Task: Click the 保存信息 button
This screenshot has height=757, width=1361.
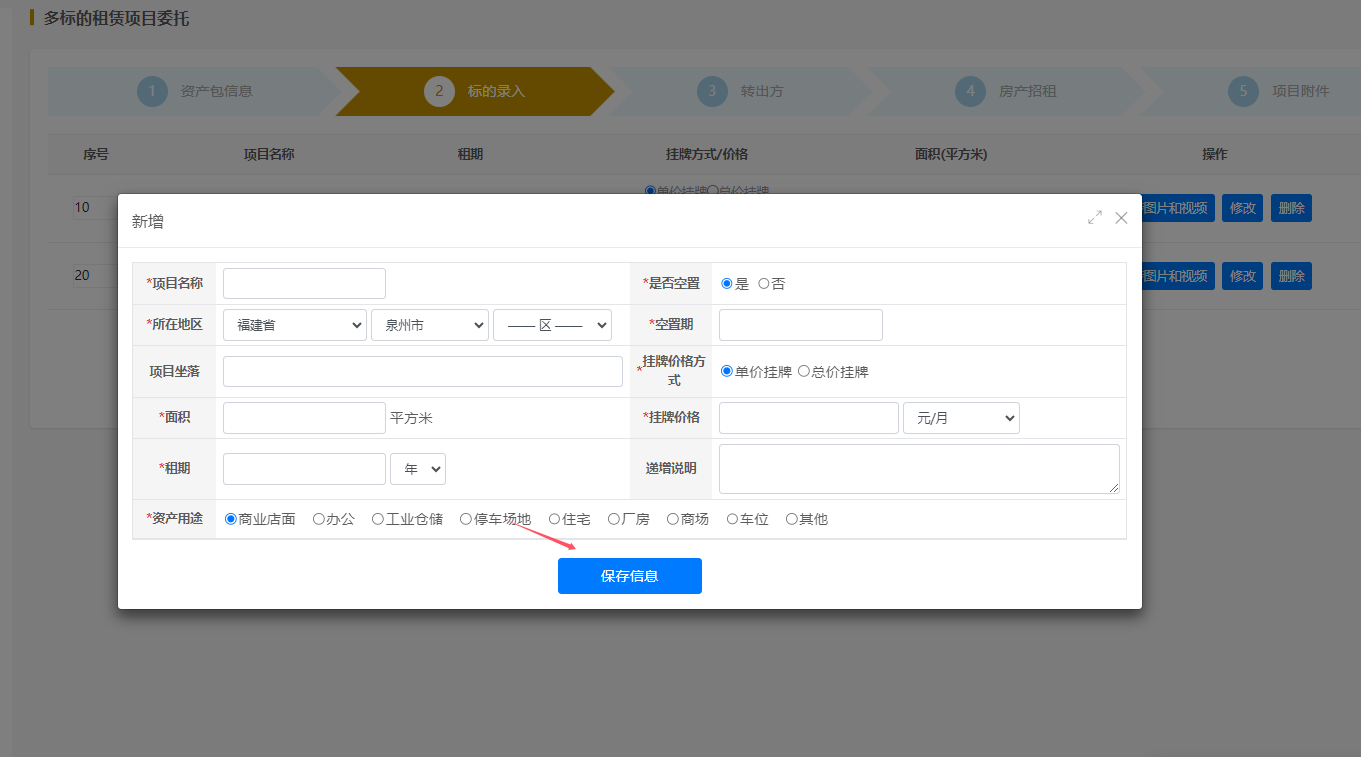Action: (x=630, y=576)
